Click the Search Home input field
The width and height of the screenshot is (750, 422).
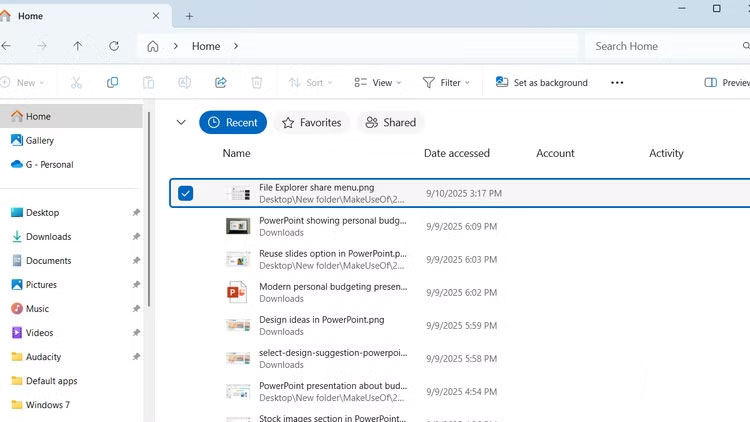coord(660,46)
